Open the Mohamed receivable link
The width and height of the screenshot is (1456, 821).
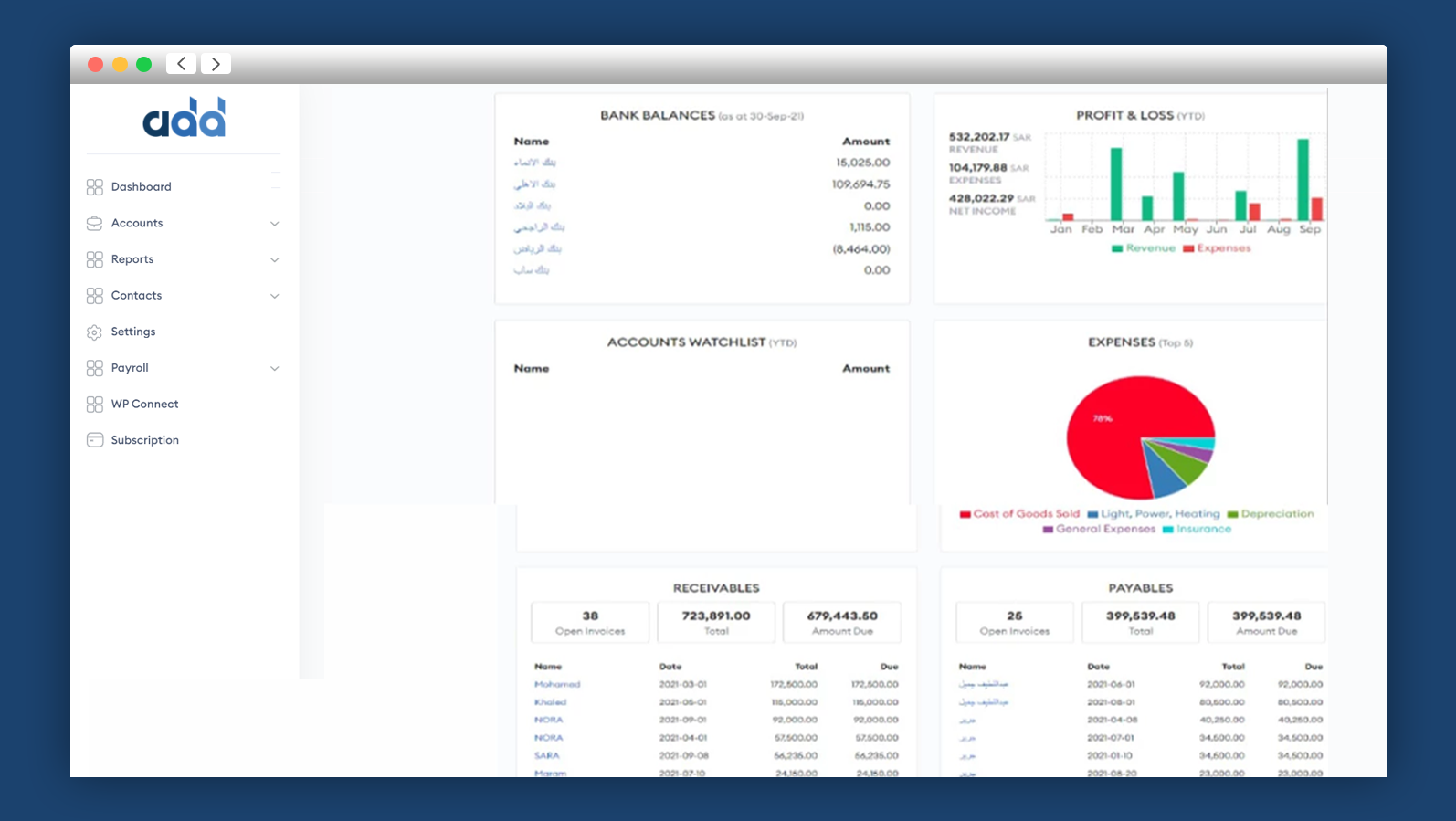pyautogui.click(x=557, y=684)
